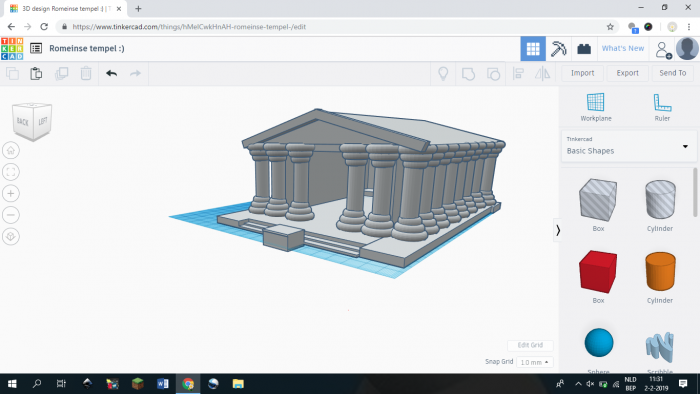Screen dimensions: 700x394
Task: Click the Duplicate toolbar icon
Action: coord(61,73)
